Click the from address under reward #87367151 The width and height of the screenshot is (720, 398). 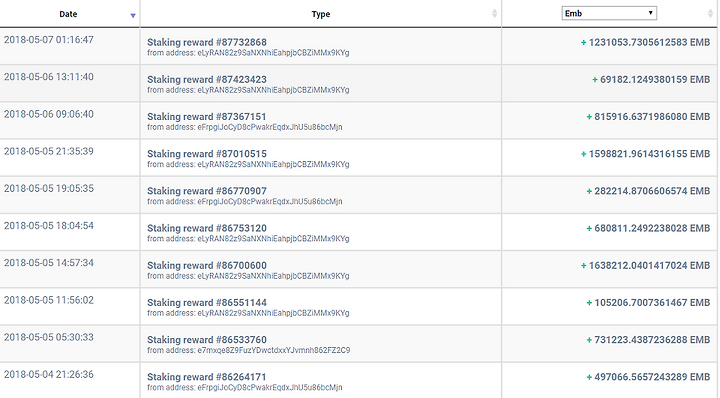coord(245,128)
